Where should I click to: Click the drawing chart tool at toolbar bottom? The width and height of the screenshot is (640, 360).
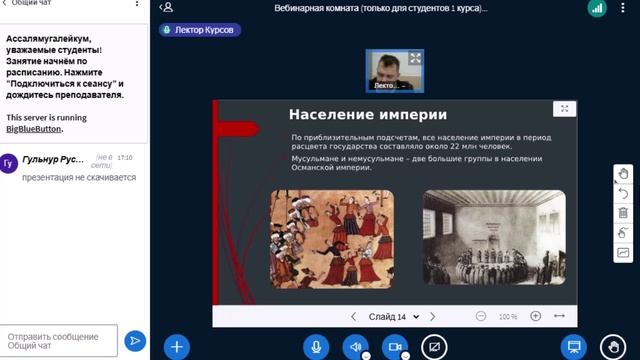tap(623, 252)
